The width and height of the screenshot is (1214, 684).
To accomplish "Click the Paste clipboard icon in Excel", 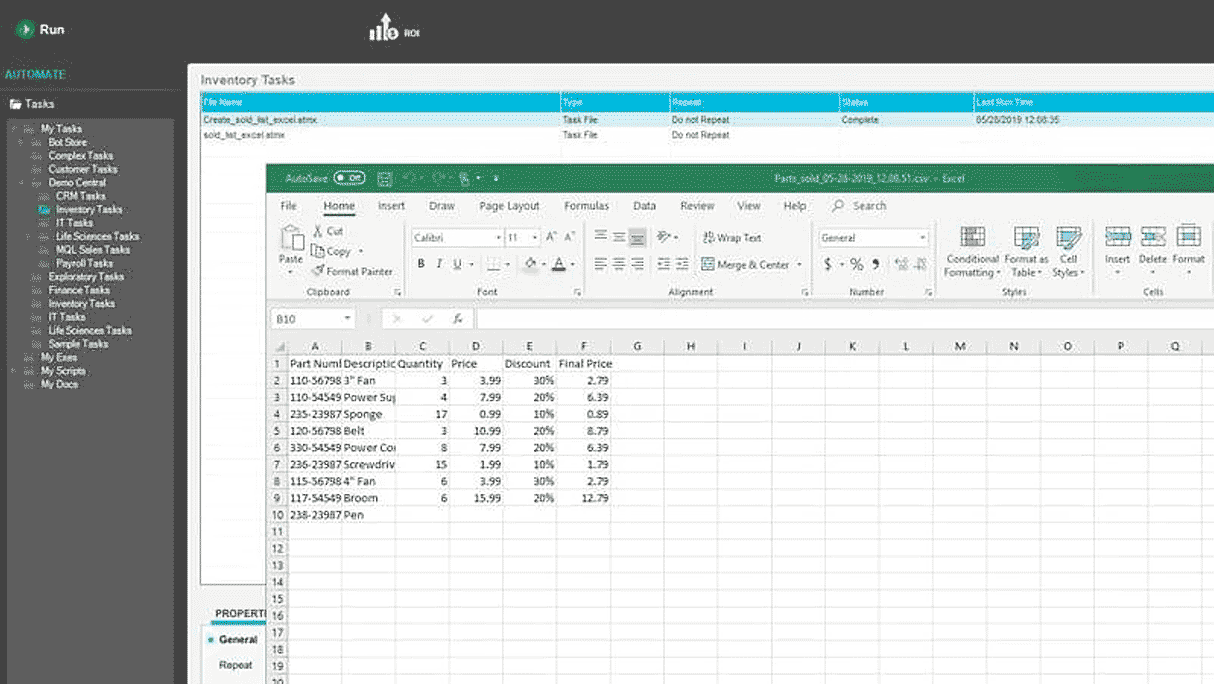I will [291, 239].
